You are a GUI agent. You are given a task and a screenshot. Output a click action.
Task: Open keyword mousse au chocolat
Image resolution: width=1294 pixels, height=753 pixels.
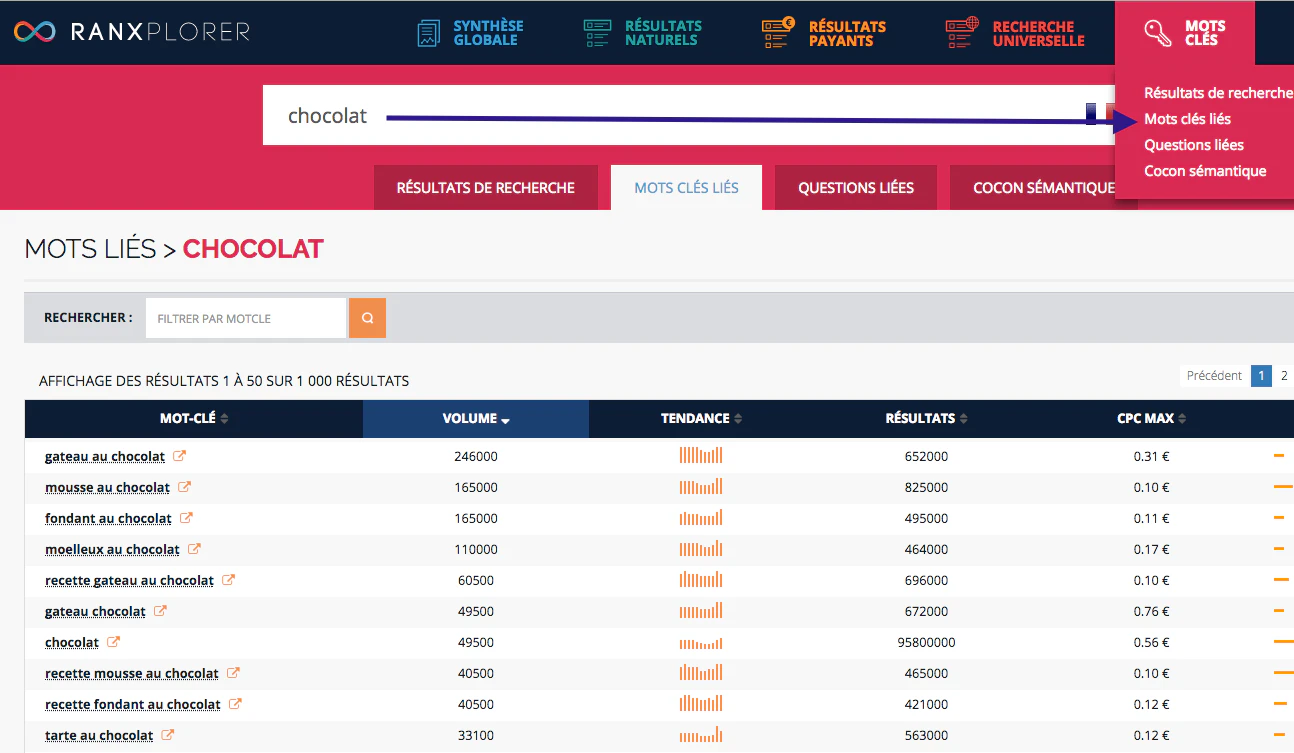(107, 487)
